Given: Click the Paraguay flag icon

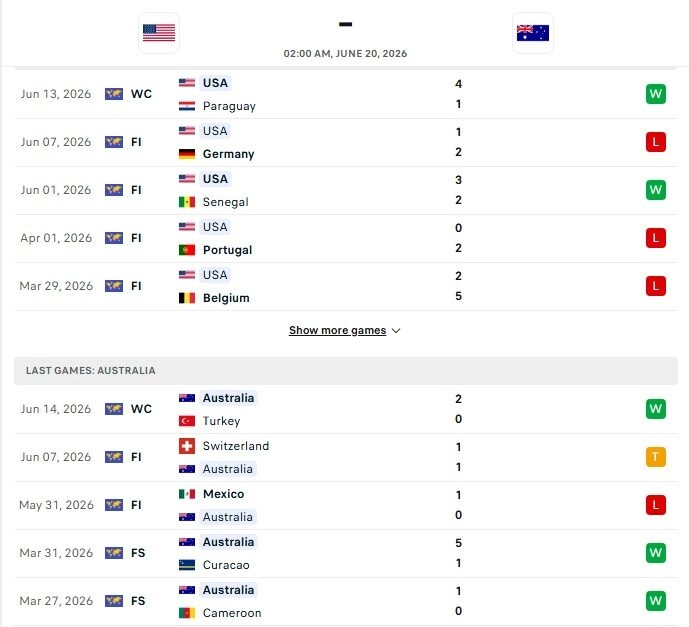Looking at the screenshot, I should (187, 106).
